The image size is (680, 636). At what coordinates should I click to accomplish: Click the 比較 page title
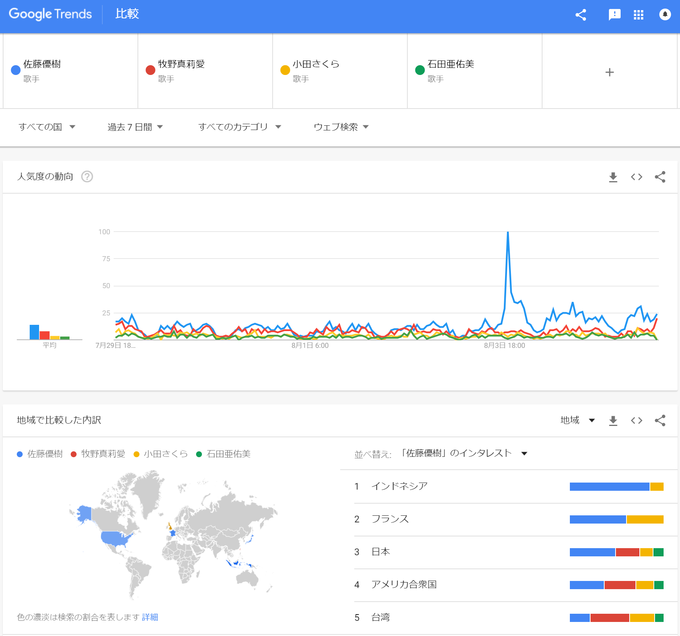(x=127, y=14)
